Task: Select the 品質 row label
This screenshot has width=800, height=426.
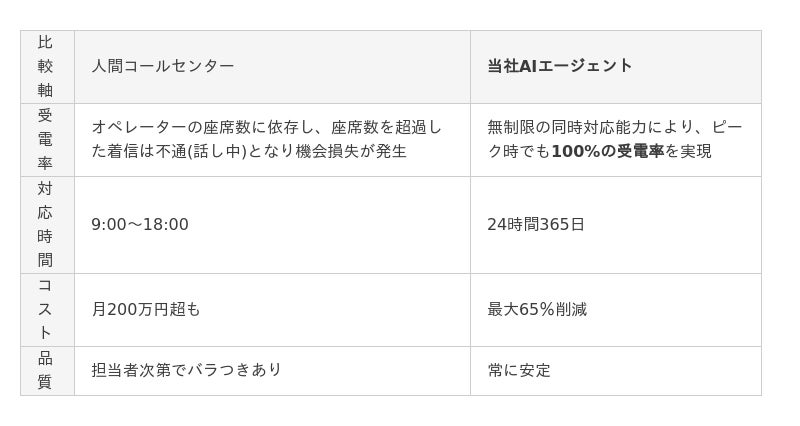Action: point(47,371)
